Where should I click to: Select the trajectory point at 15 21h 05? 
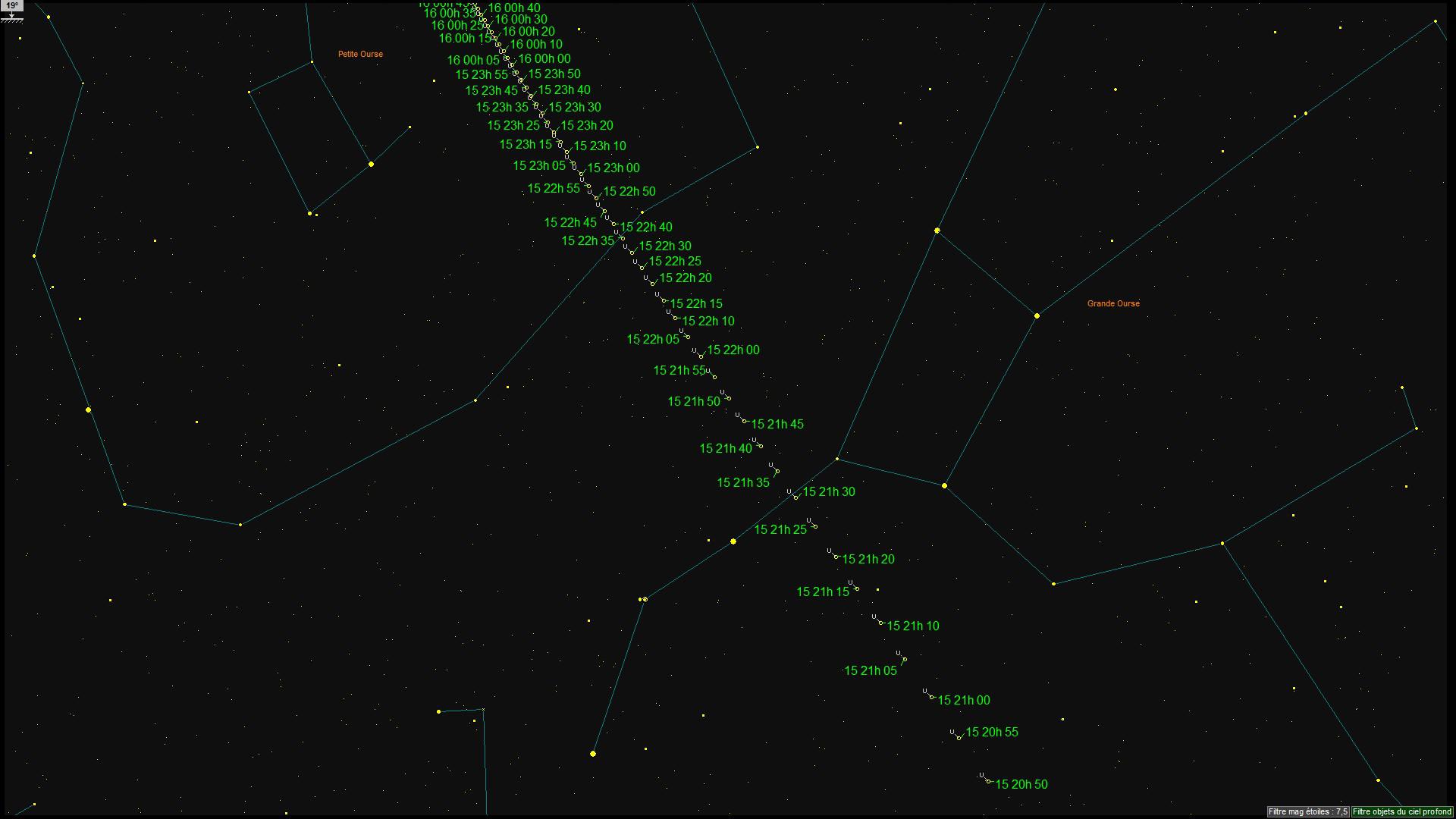(x=905, y=659)
